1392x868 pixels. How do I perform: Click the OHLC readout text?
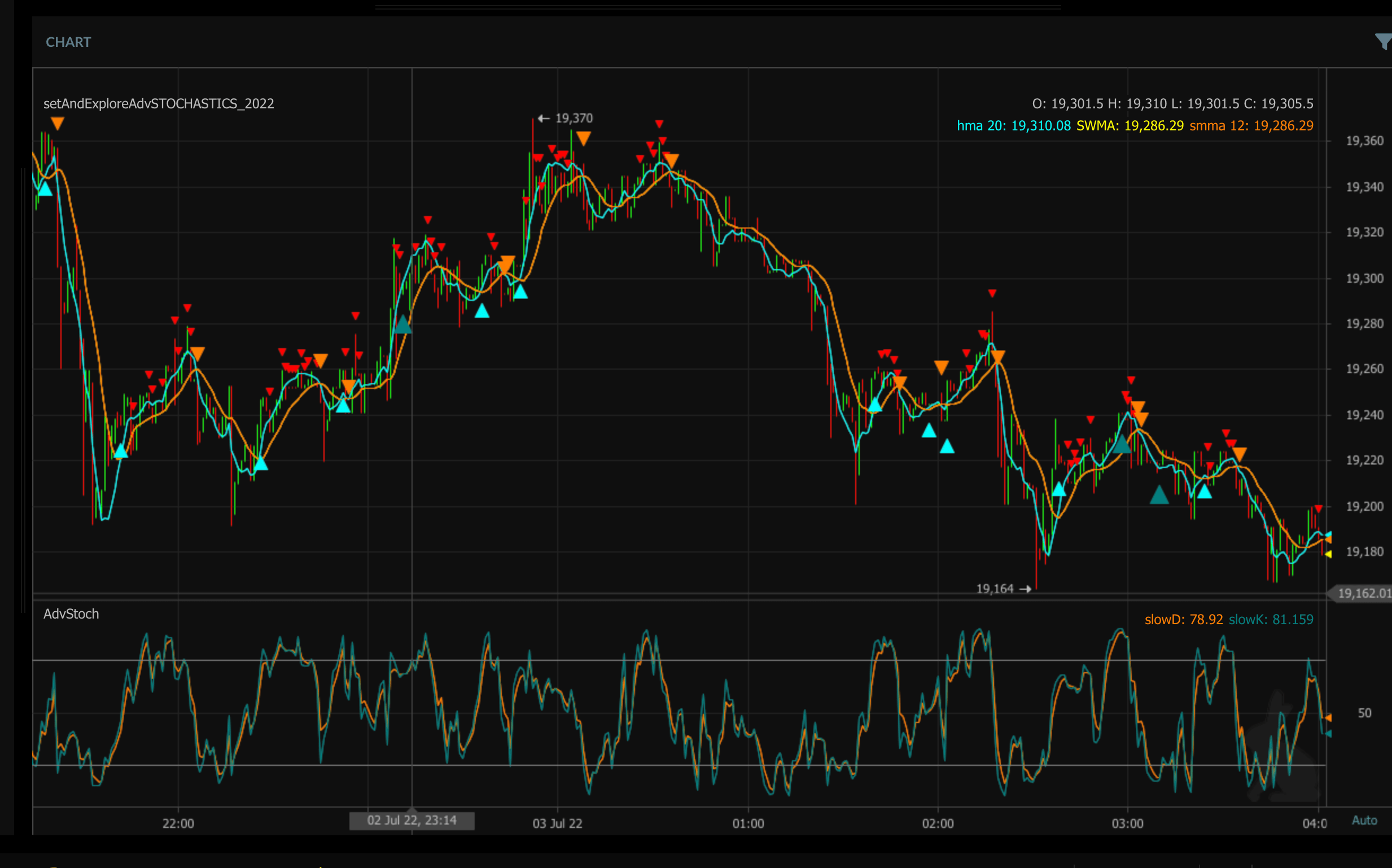(x=1173, y=103)
